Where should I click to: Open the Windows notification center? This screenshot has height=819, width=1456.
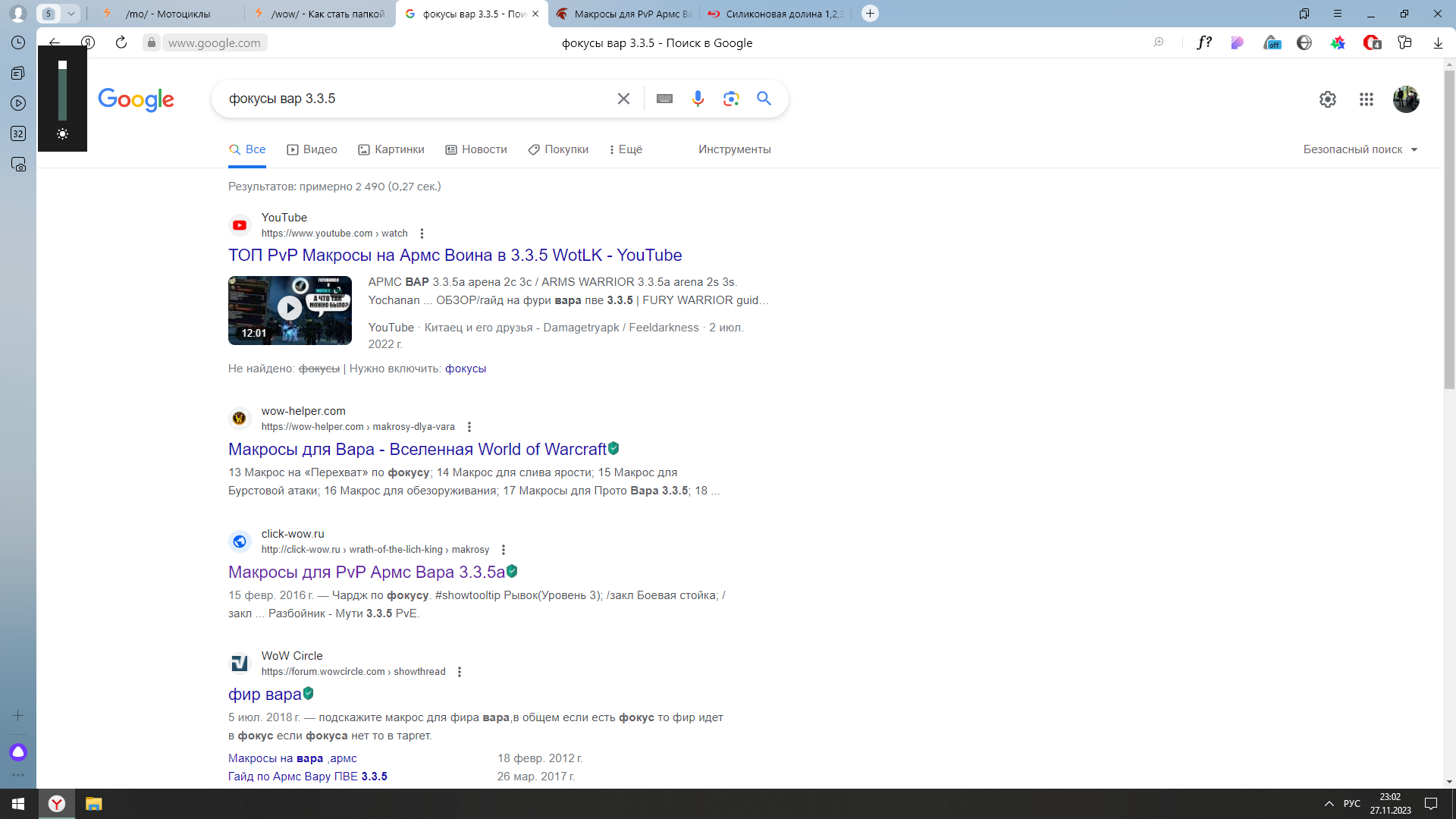tap(1431, 804)
